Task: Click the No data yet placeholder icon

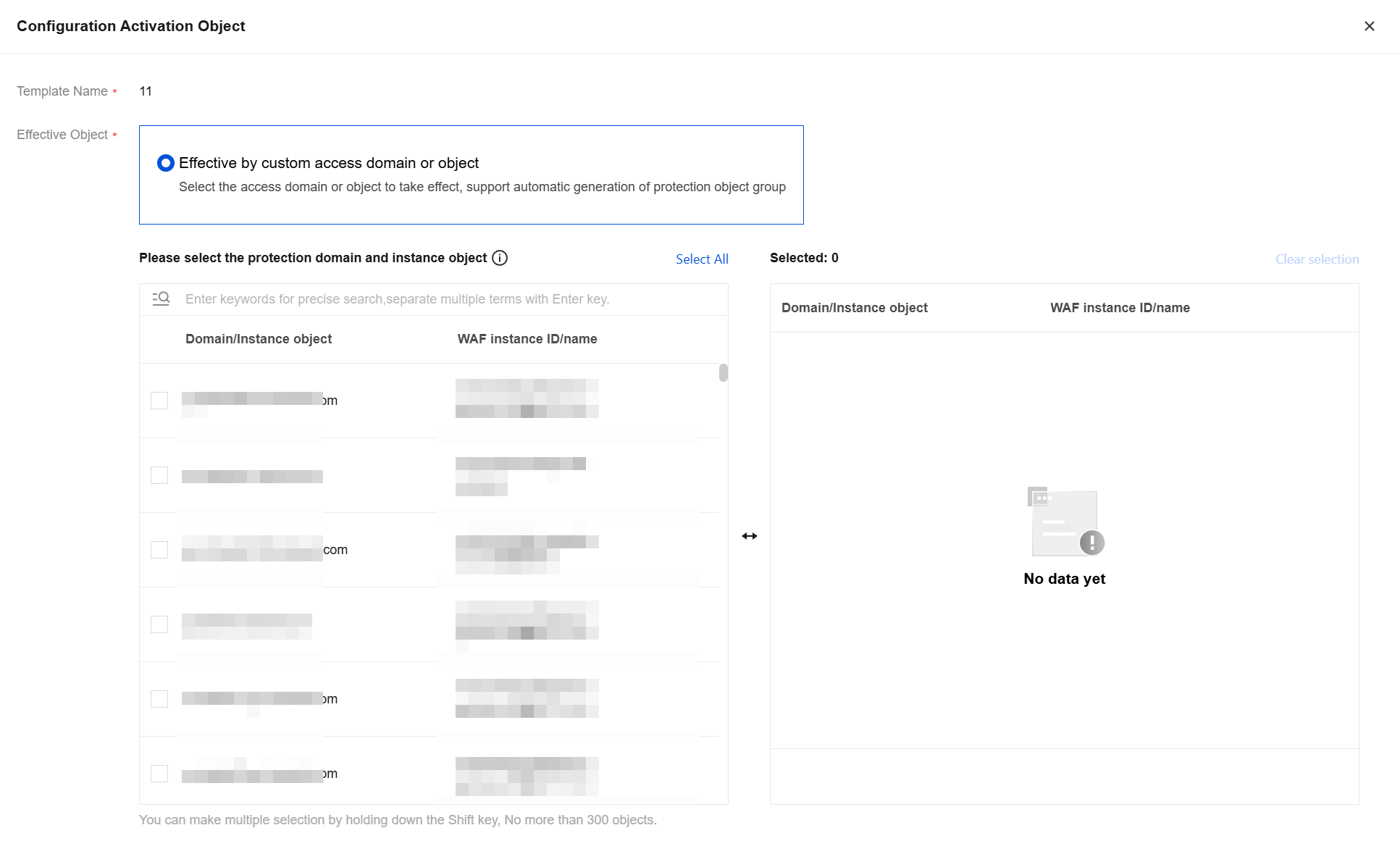Action: [1065, 522]
